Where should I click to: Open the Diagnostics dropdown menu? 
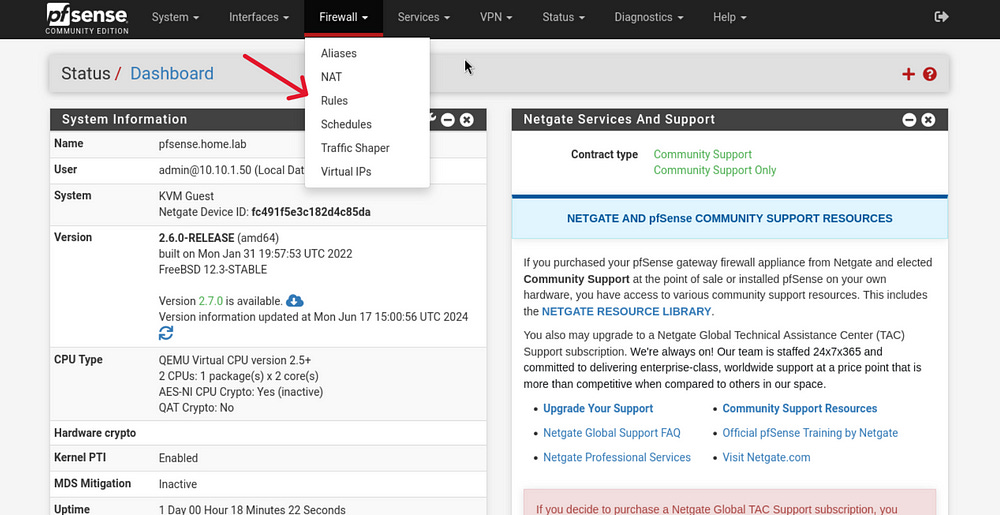pyautogui.click(x=649, y=17)
